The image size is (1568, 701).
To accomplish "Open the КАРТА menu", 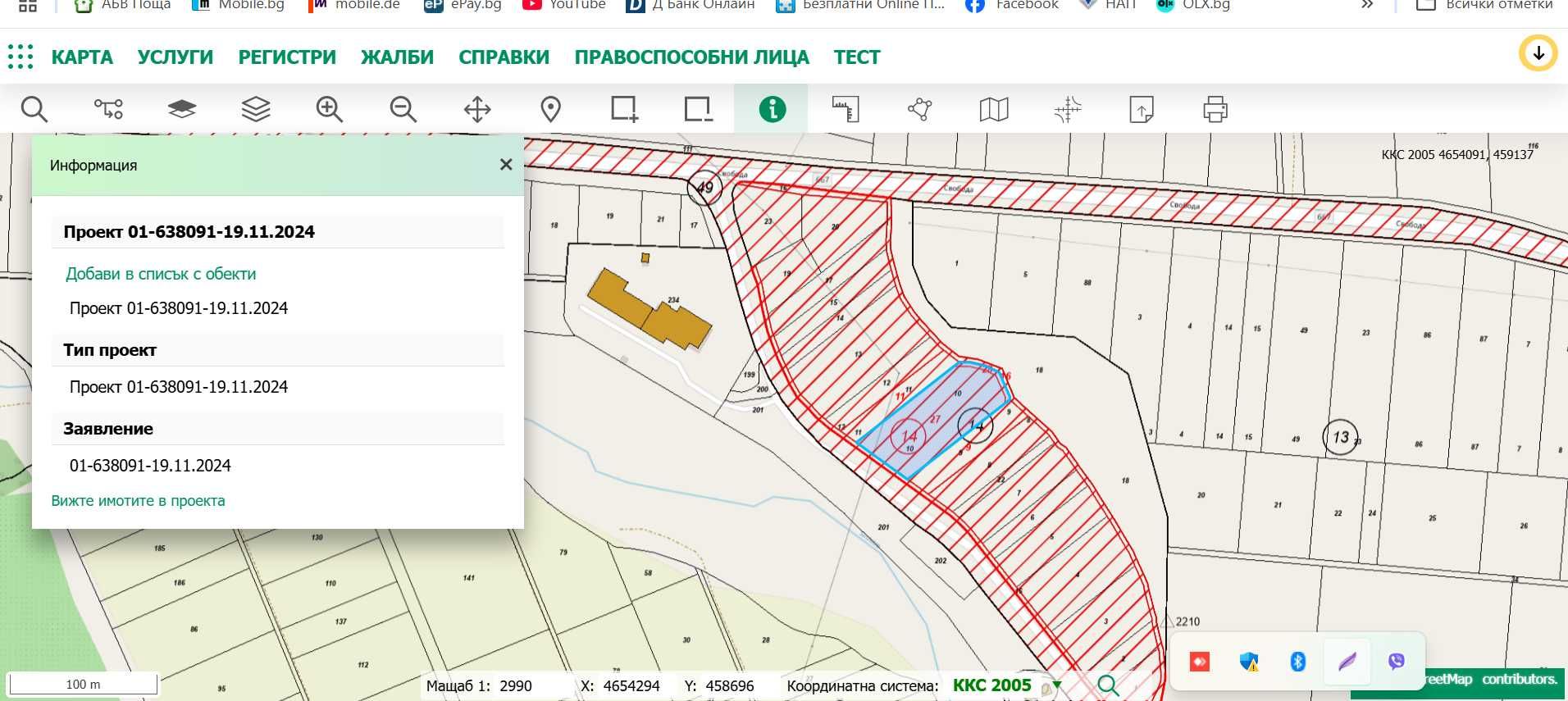I will coord(82,57).
